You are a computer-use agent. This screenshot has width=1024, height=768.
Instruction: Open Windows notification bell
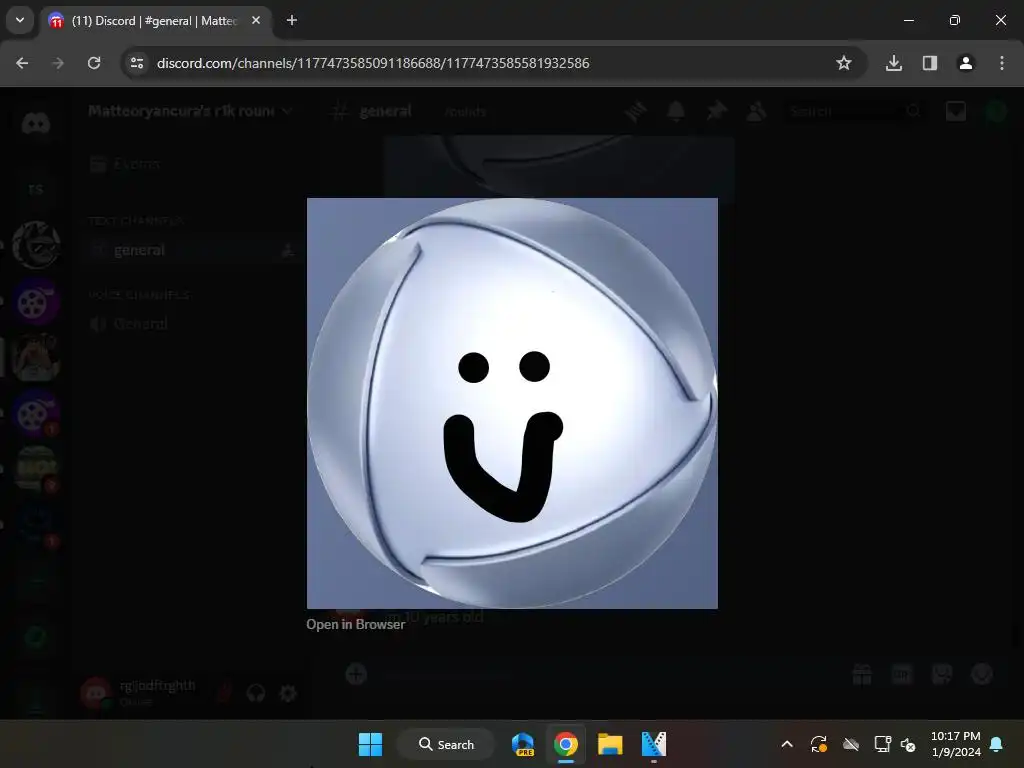[997, 744]
